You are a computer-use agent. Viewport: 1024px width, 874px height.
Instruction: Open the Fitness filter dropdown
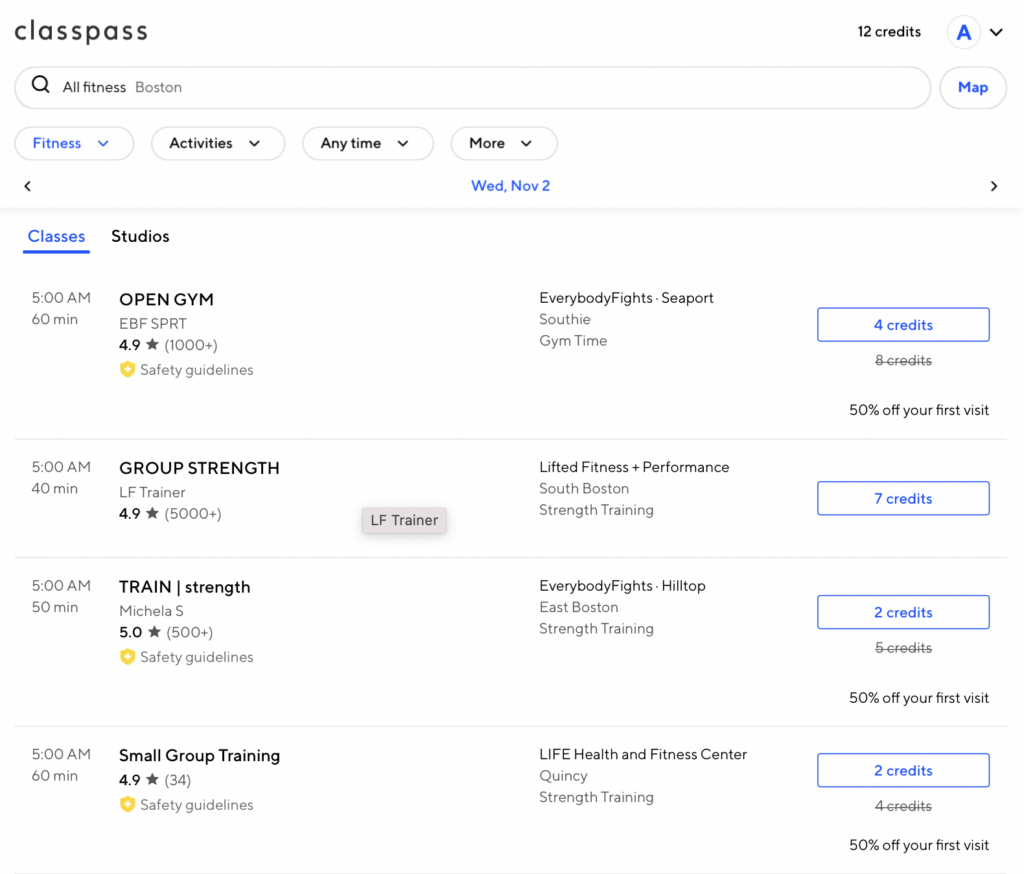pos(73,143)
